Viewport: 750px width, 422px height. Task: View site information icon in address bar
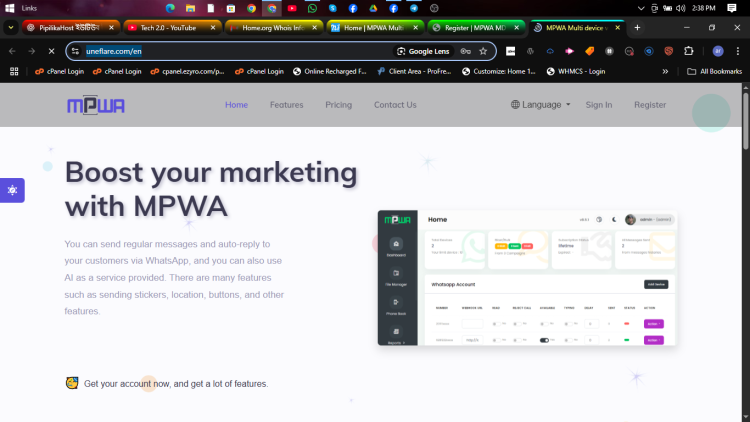click(x=76, y=51)
